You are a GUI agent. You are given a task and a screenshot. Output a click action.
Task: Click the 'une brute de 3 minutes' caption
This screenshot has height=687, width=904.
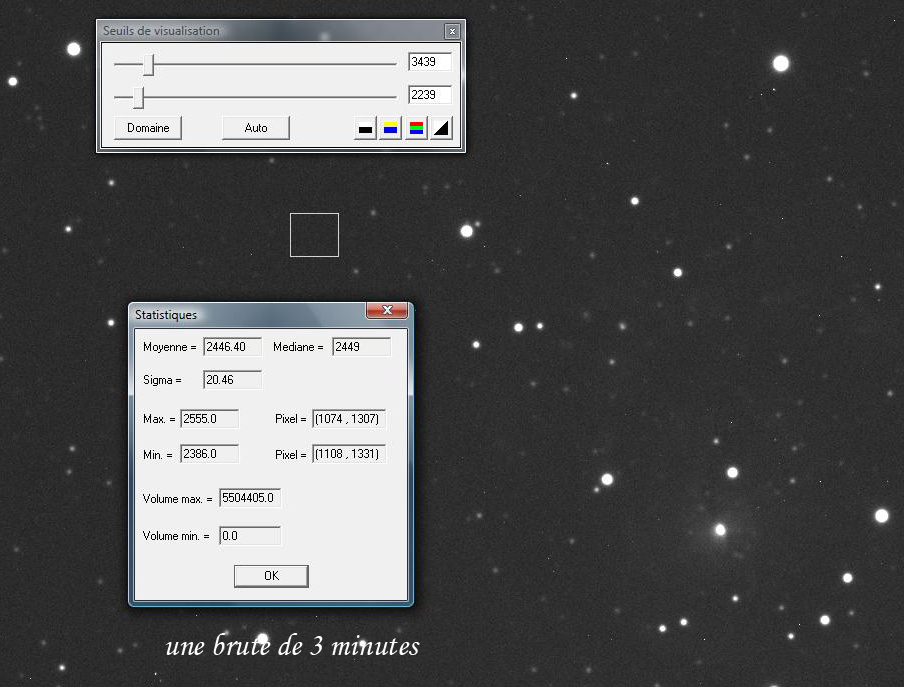[x=292, y=646]
